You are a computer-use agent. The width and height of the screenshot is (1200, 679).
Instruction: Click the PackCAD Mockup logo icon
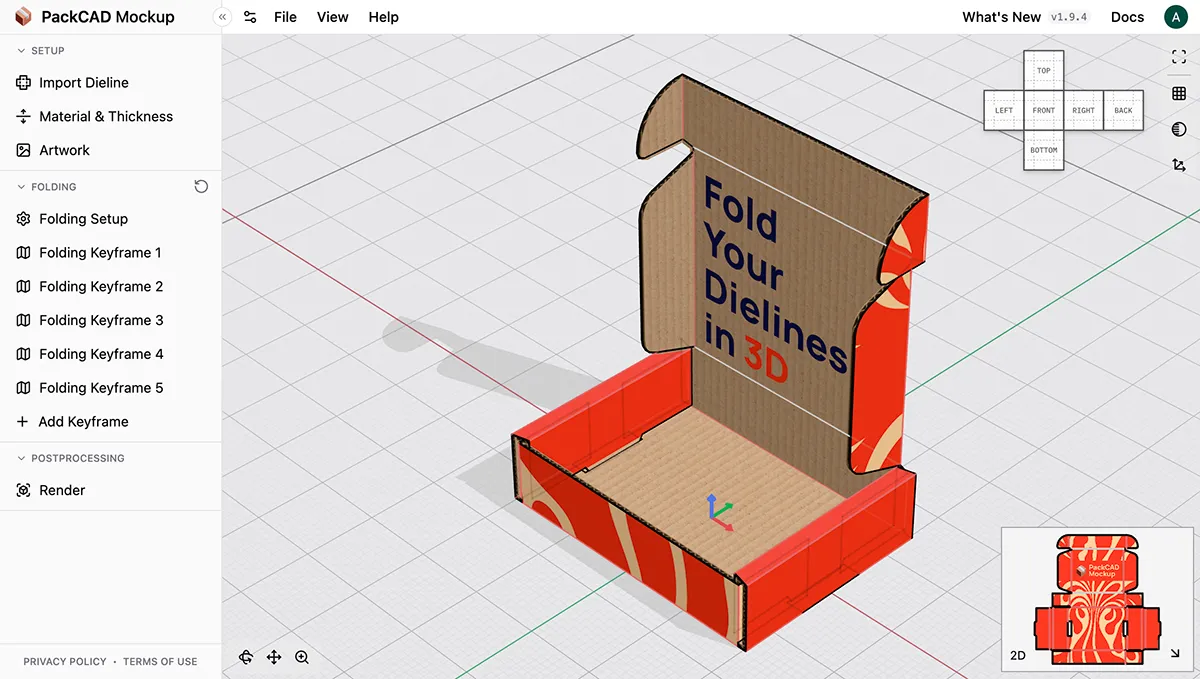coord(23,17)
